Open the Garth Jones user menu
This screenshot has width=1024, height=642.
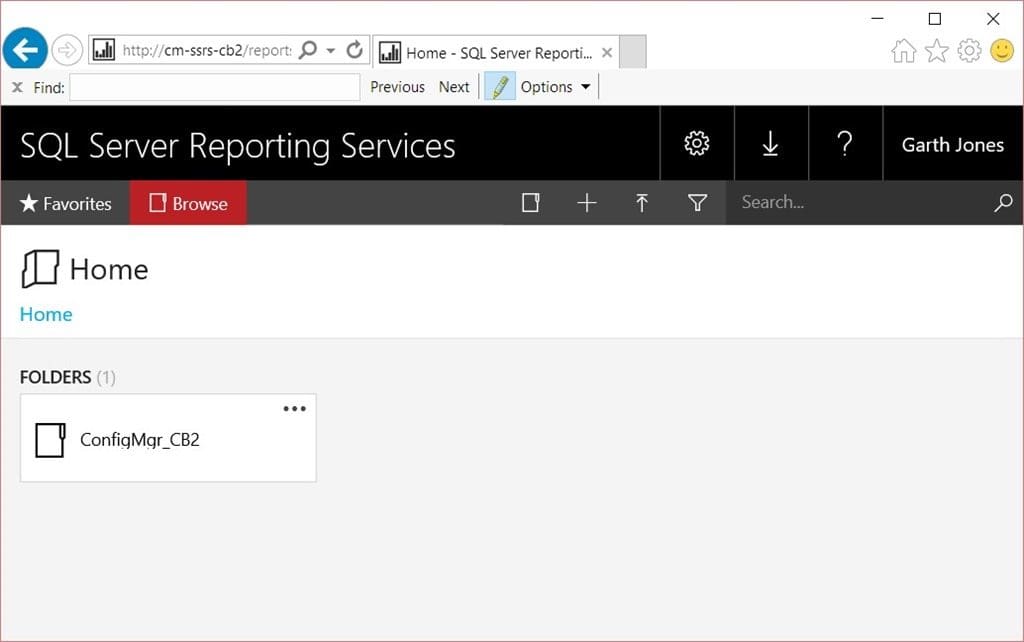coord(953,144)
